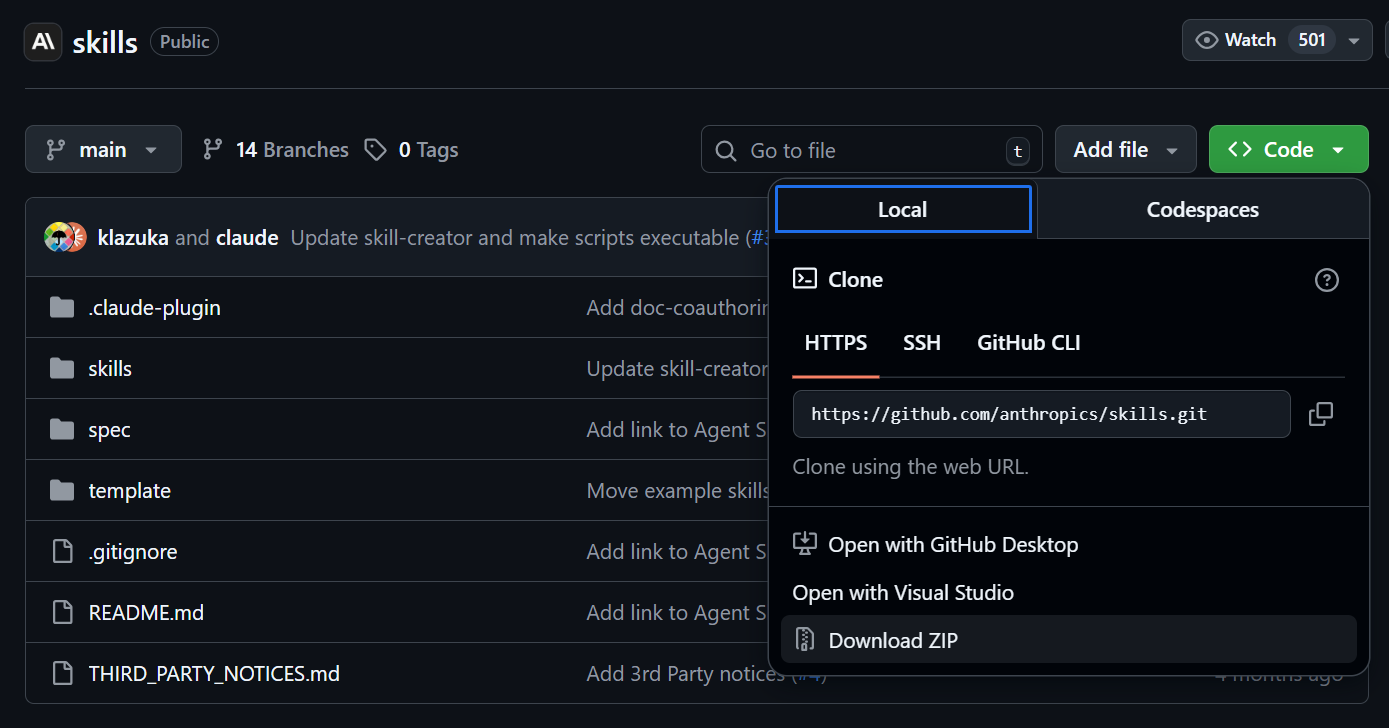Open the template folder link

pos(130,491)
